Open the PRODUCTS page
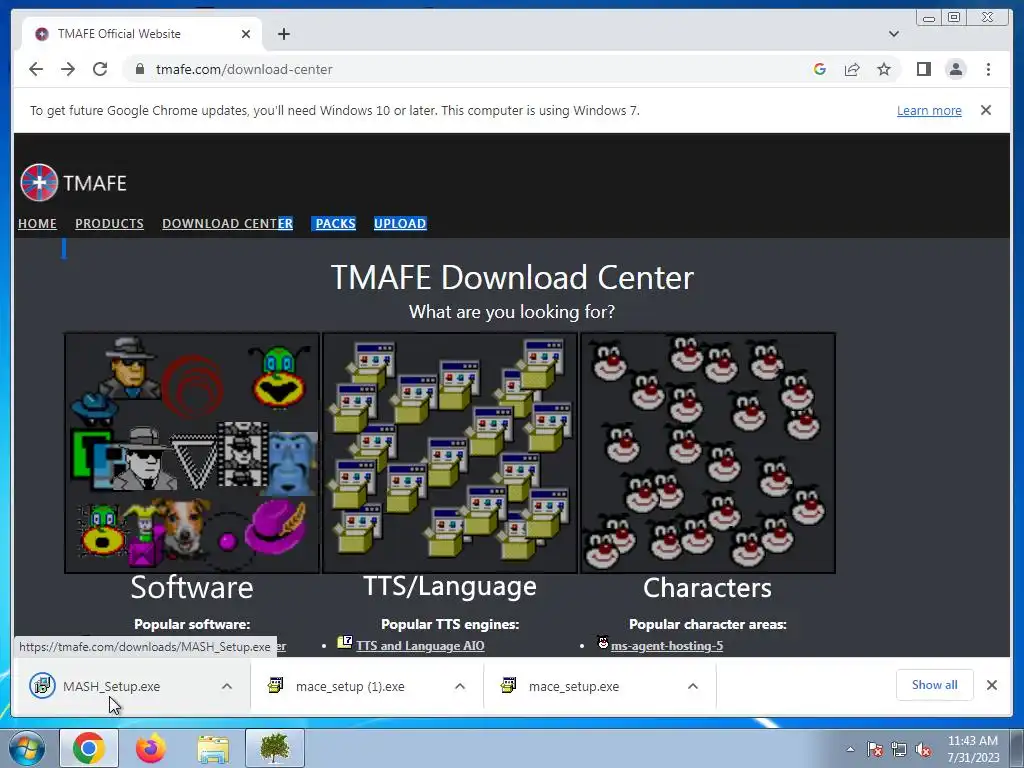 pos(109,223)
